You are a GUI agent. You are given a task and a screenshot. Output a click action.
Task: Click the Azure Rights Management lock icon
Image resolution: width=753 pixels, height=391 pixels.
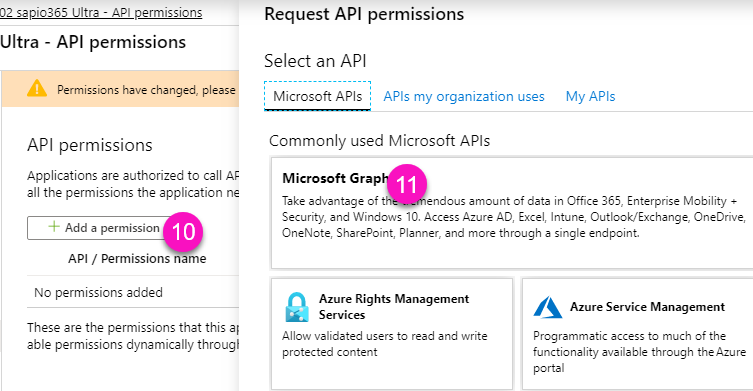pos(297,307)
